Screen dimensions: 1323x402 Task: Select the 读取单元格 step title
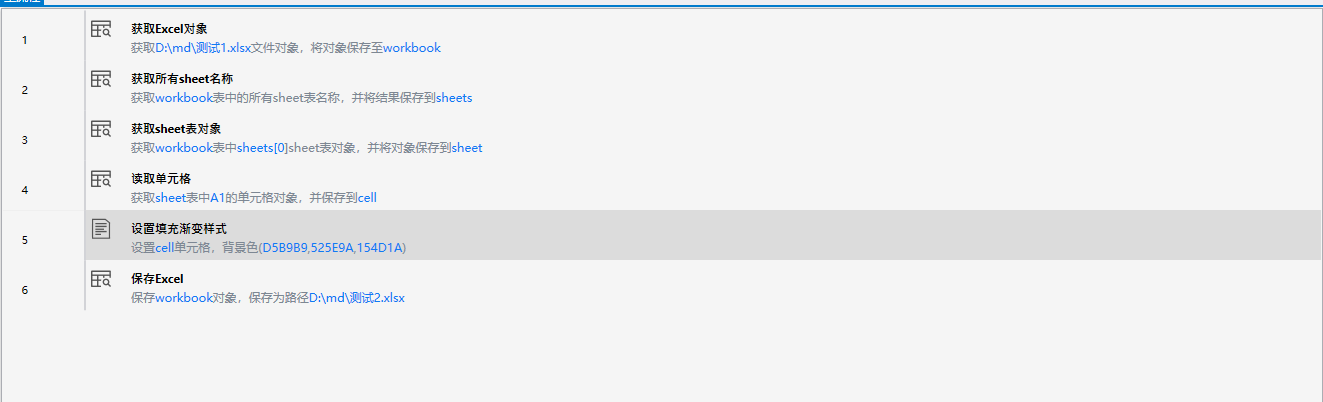point(161,179)
